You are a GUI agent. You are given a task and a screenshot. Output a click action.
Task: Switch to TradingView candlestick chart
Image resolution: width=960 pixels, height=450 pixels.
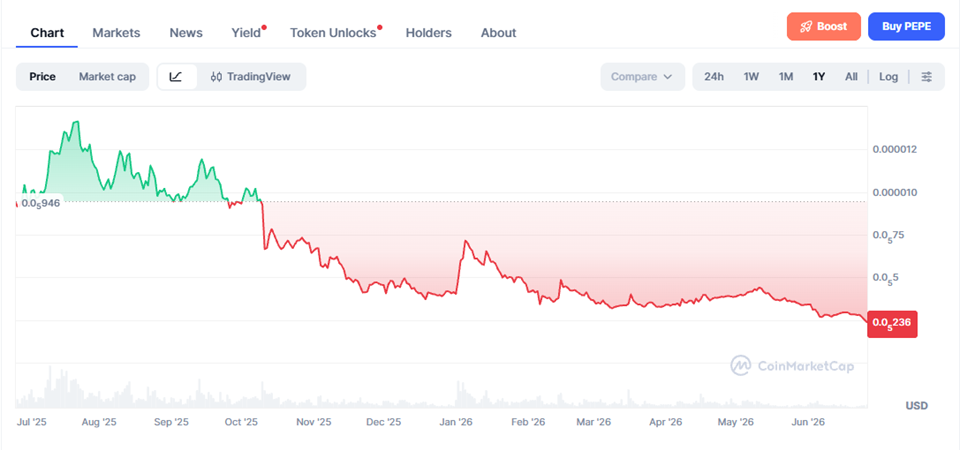point(250,77)
